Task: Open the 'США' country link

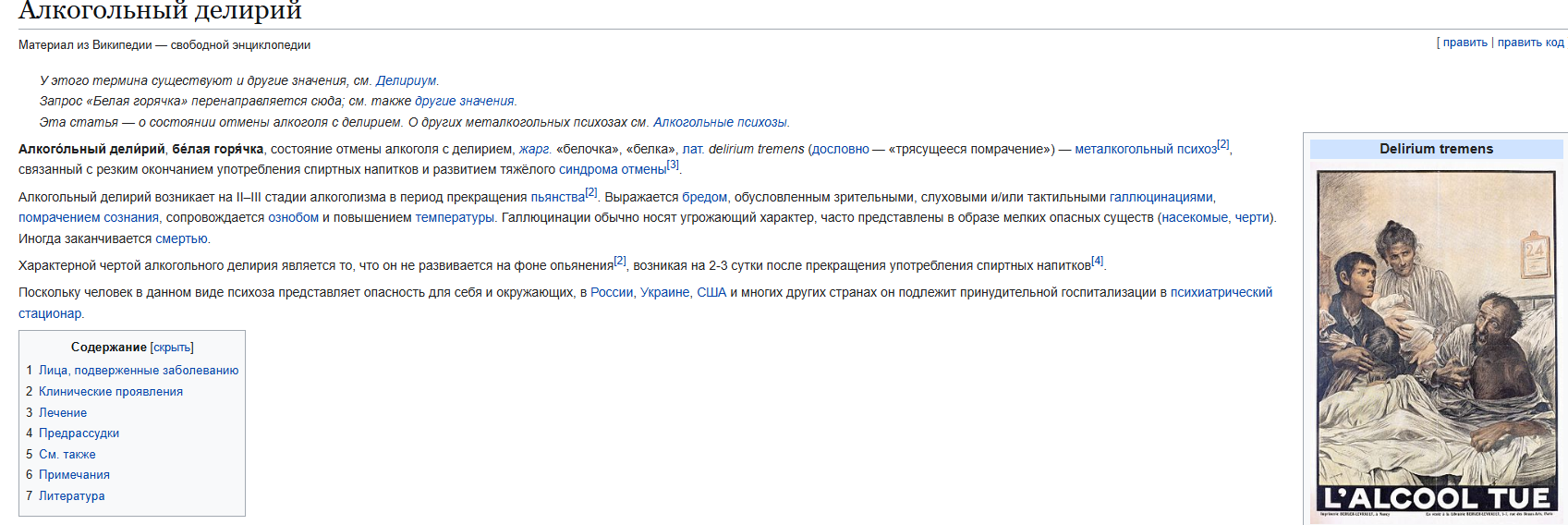Action: coord(711,293)
